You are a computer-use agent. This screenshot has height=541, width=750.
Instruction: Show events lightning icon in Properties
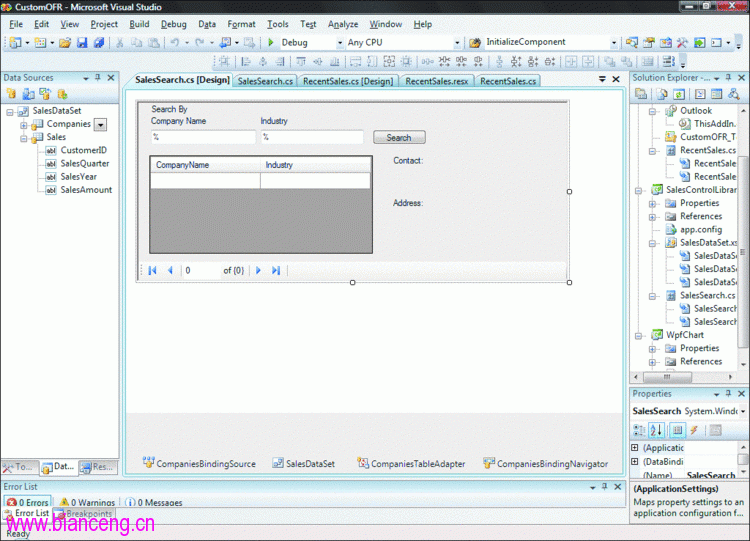point(695,430)
